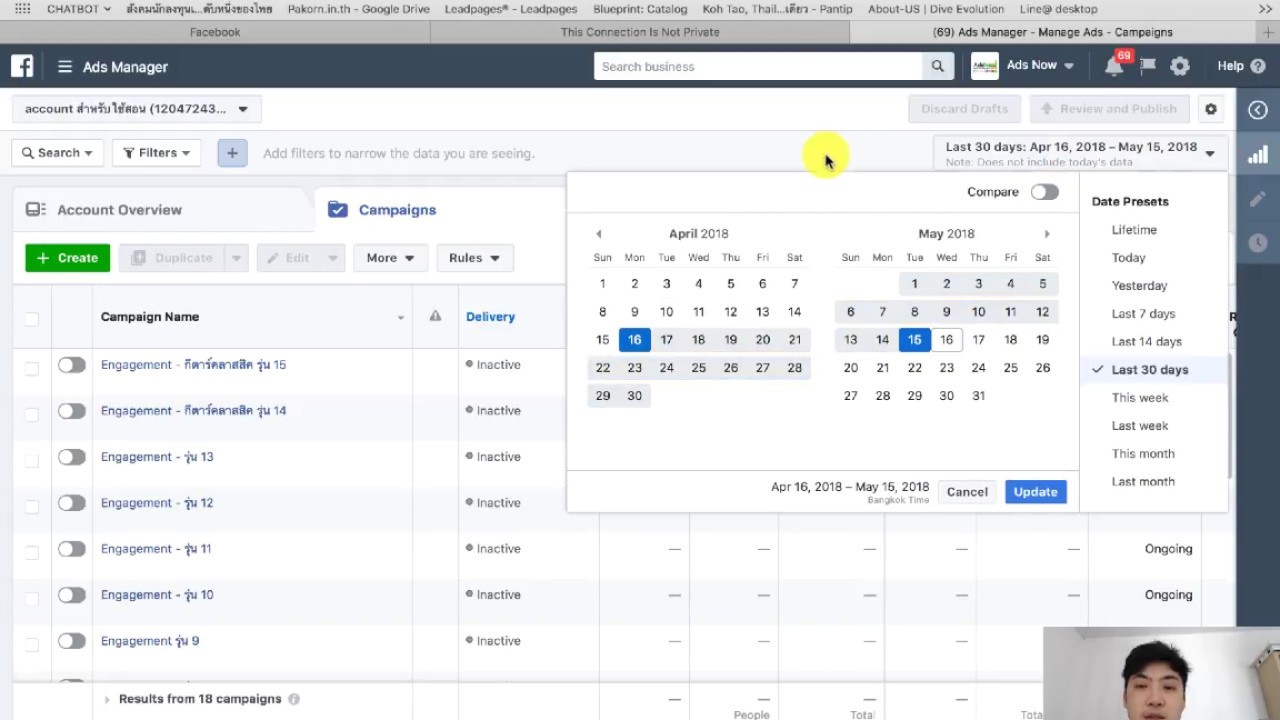Click the pencil edit icon in right sidebar
The height and width of the screenshot is (720, 1280).
tap(1258, 199)
